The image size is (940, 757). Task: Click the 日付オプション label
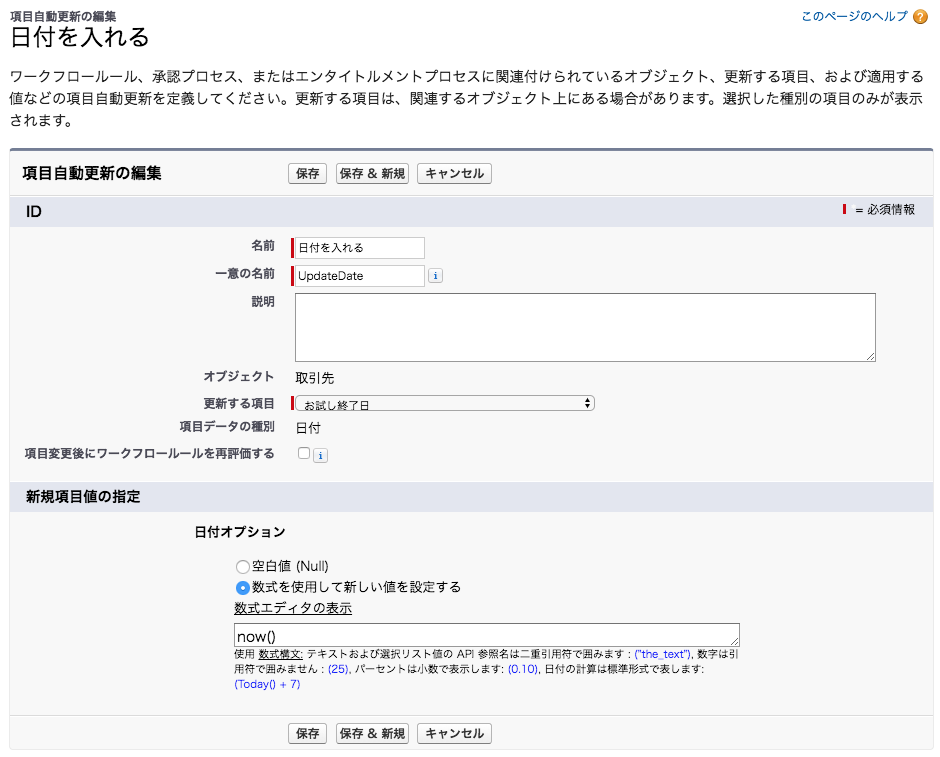coord(240,532)
